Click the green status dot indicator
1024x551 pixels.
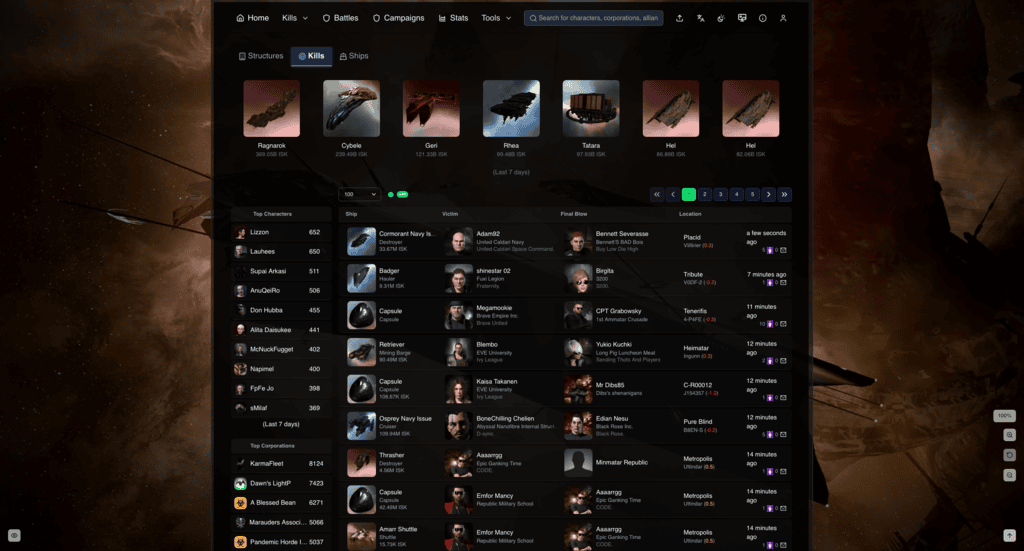coord(391,195)
